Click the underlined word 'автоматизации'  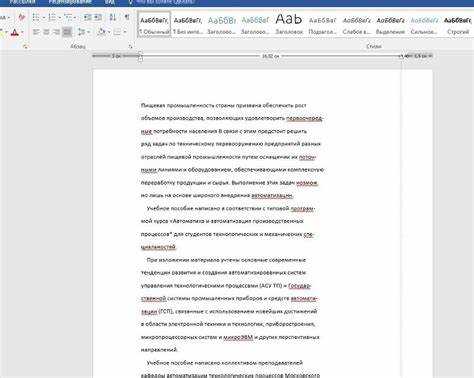pyautogui.click(x=272, y=196)
